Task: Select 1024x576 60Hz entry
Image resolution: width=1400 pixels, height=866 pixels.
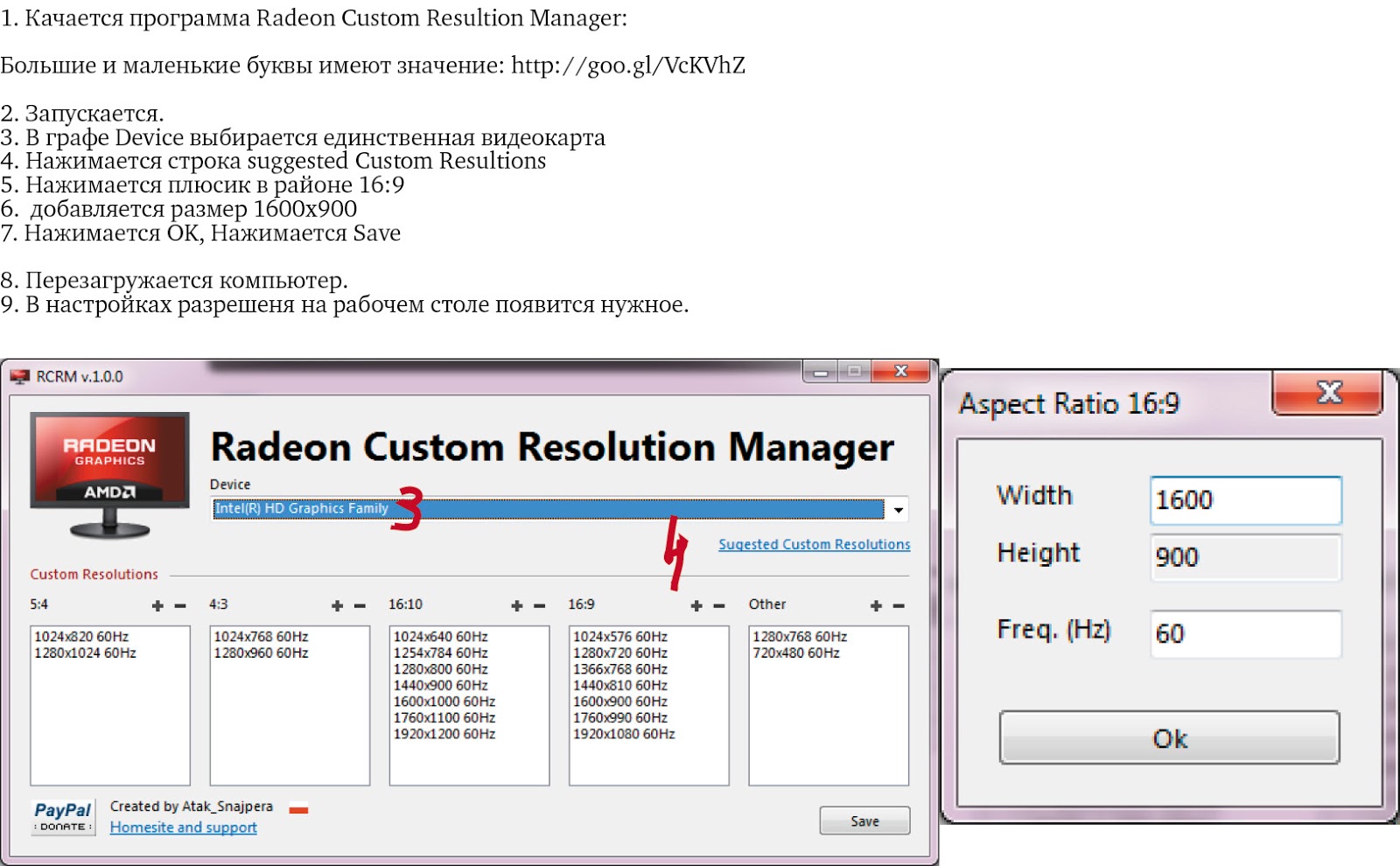Action: coord(620,637)
